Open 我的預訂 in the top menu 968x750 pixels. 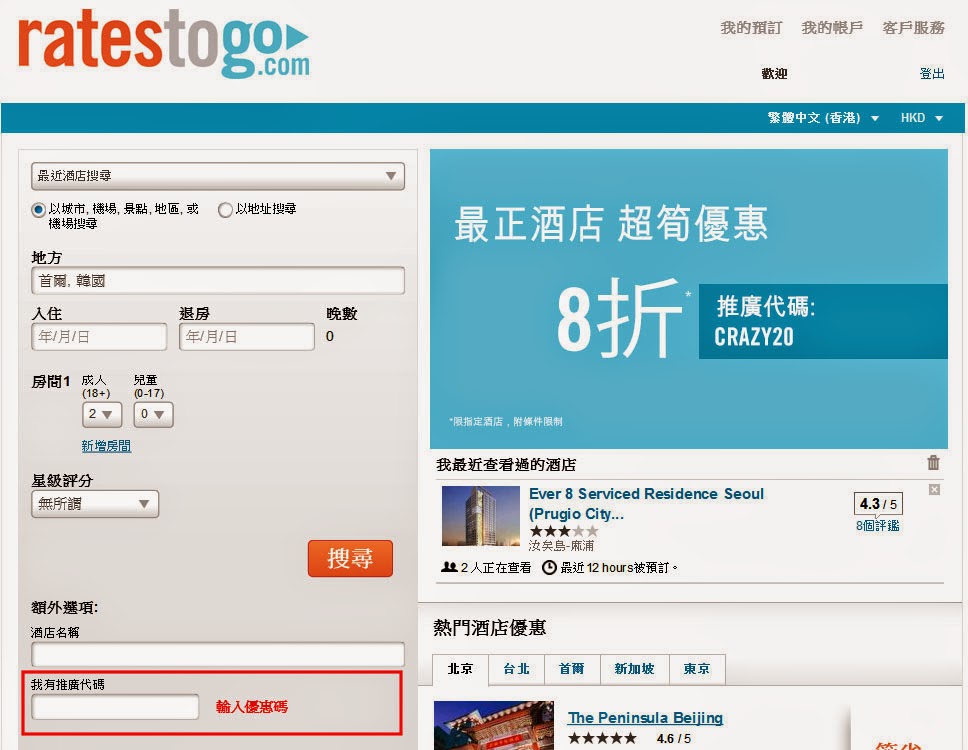(751, 28)
